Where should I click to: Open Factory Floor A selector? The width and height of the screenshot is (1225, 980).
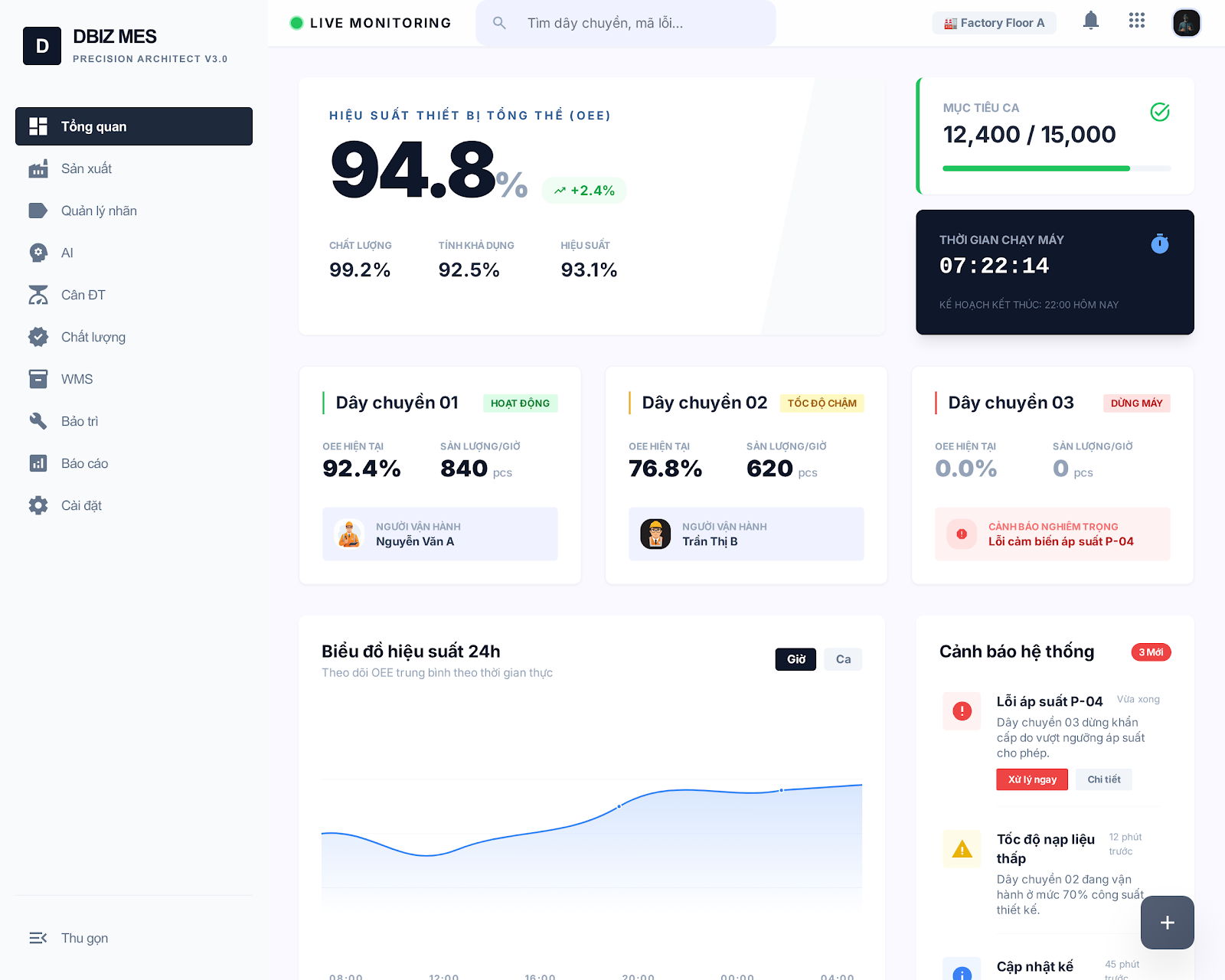[994, 23]
